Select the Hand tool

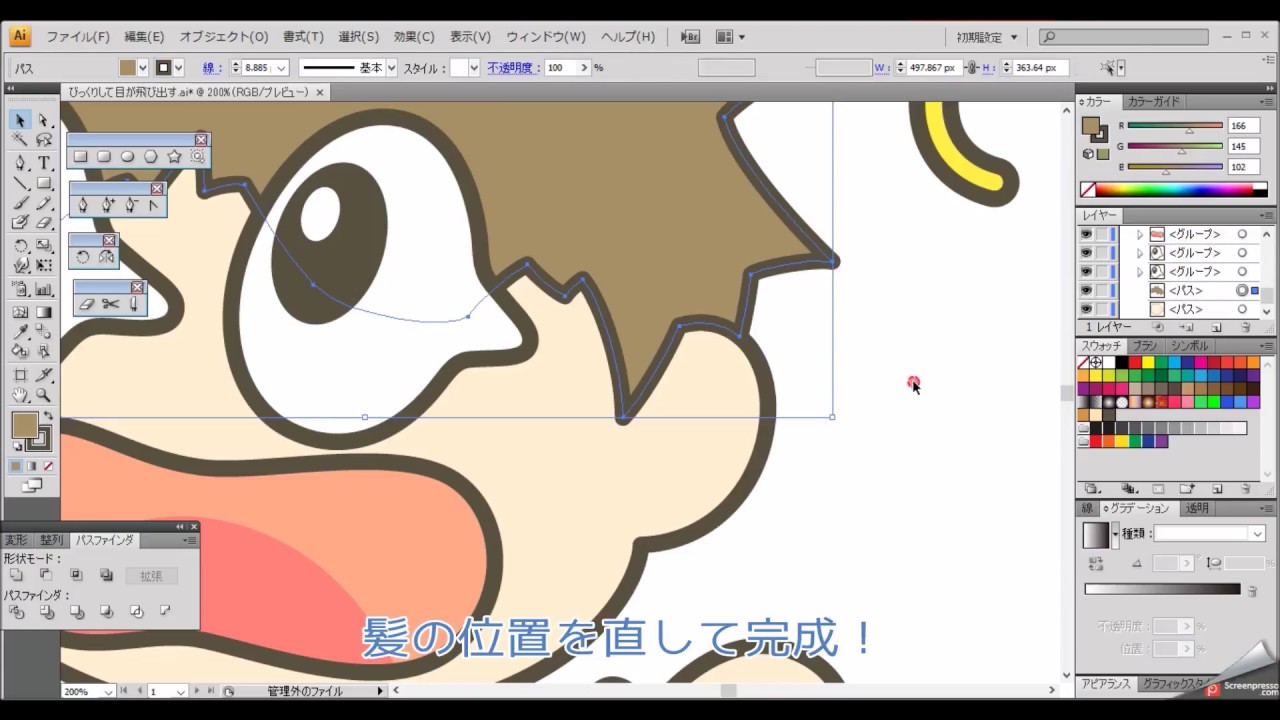pos(20,396)
